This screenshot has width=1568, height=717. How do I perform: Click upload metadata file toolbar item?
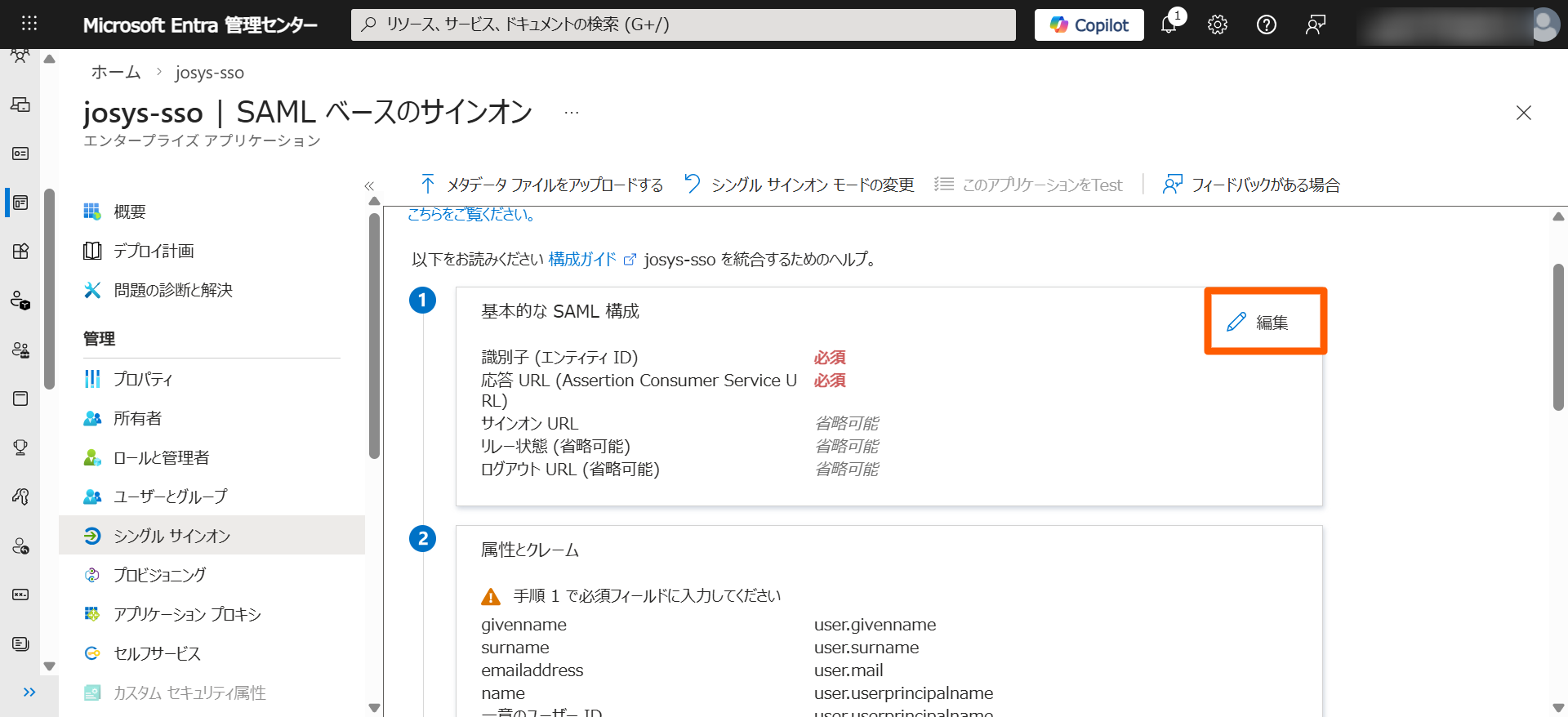(x=541, y=185)
